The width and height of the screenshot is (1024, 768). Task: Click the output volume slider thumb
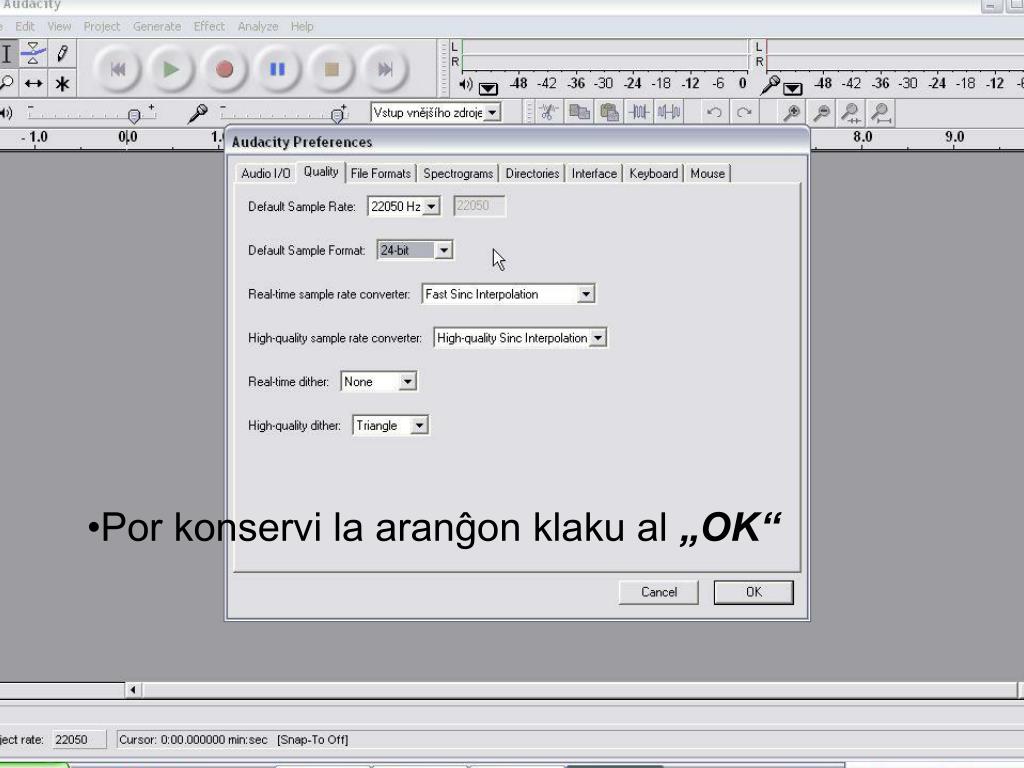tap(134, 116)
